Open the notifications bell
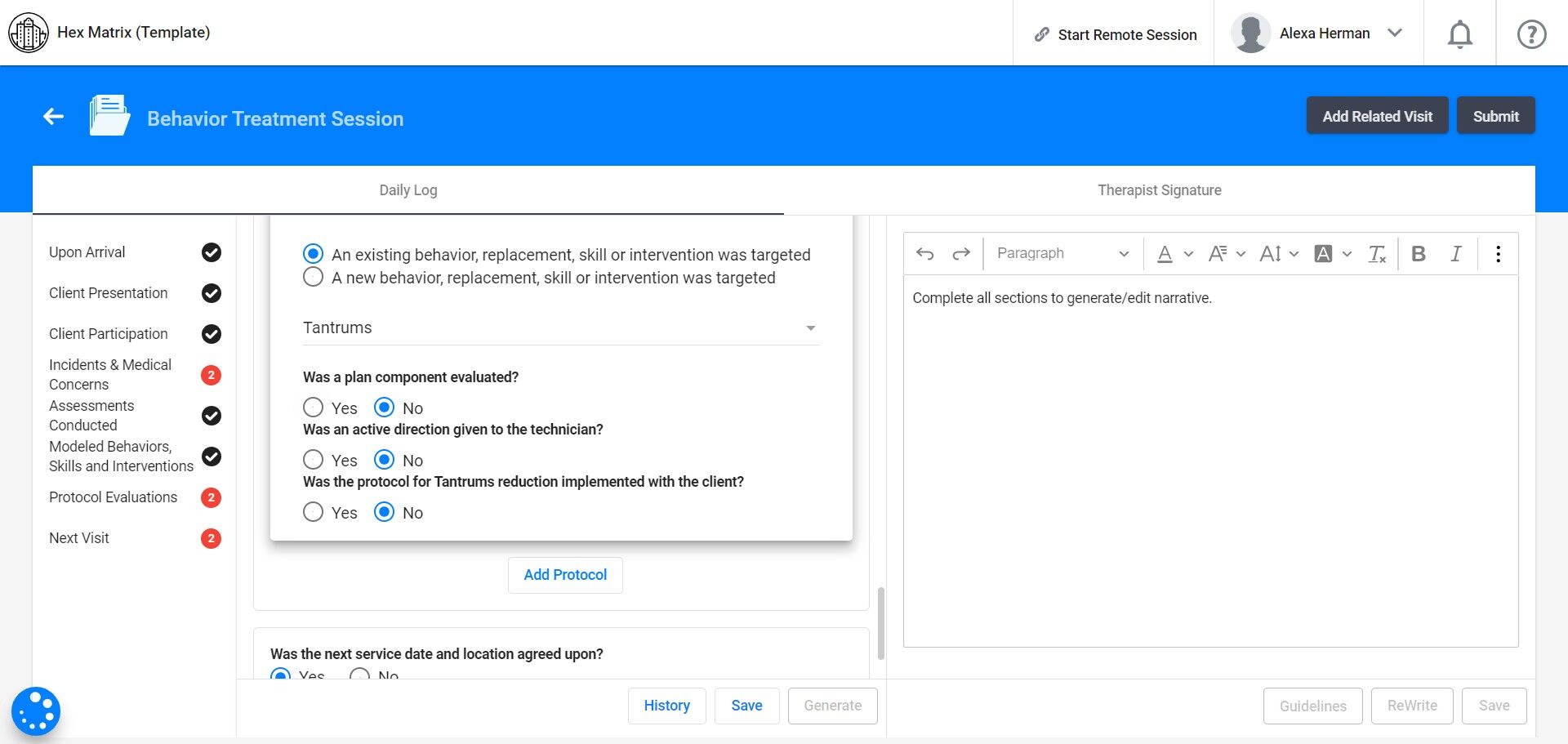This screenshot has height=744, width=1568. (1459, 34)
